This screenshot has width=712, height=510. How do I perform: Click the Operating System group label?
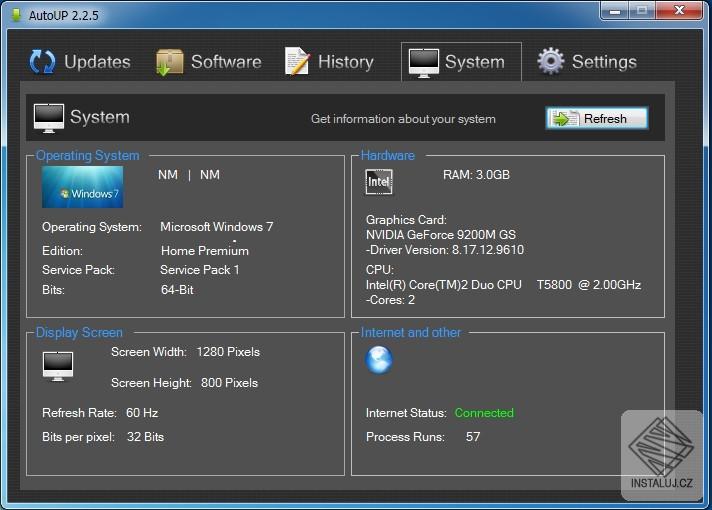[88, 156]
